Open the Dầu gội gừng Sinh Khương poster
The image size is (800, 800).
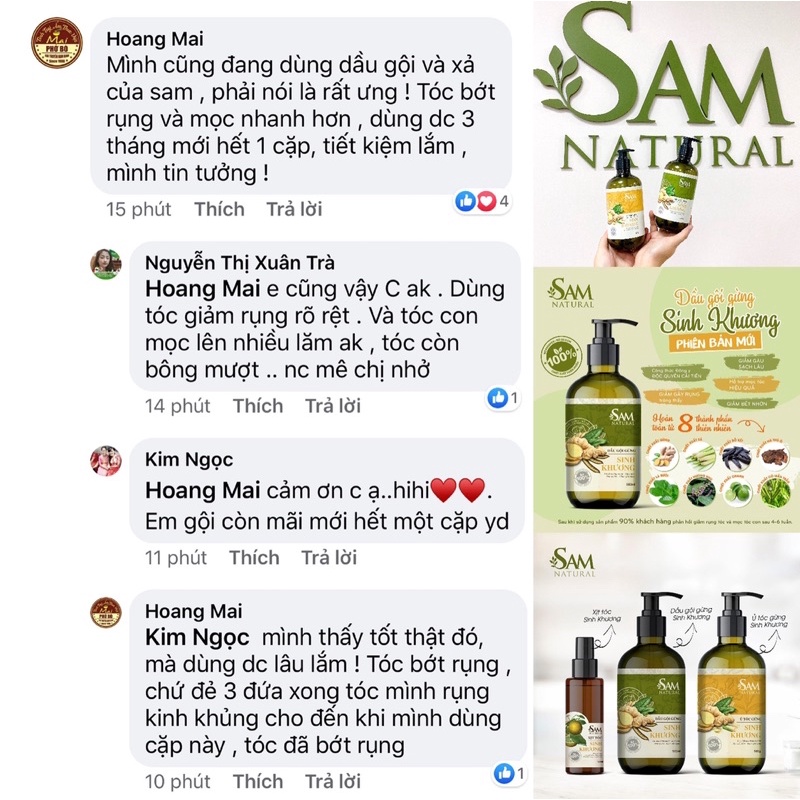[x=666, y=399]
